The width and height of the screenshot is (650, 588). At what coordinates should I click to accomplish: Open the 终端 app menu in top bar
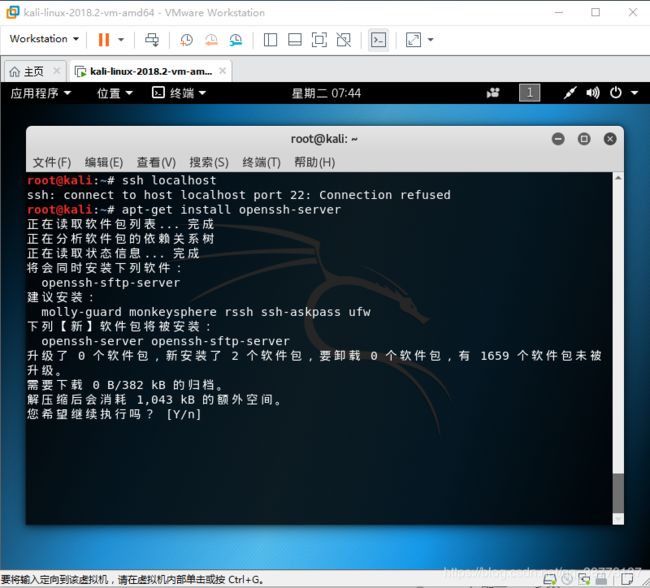(179, 93)
